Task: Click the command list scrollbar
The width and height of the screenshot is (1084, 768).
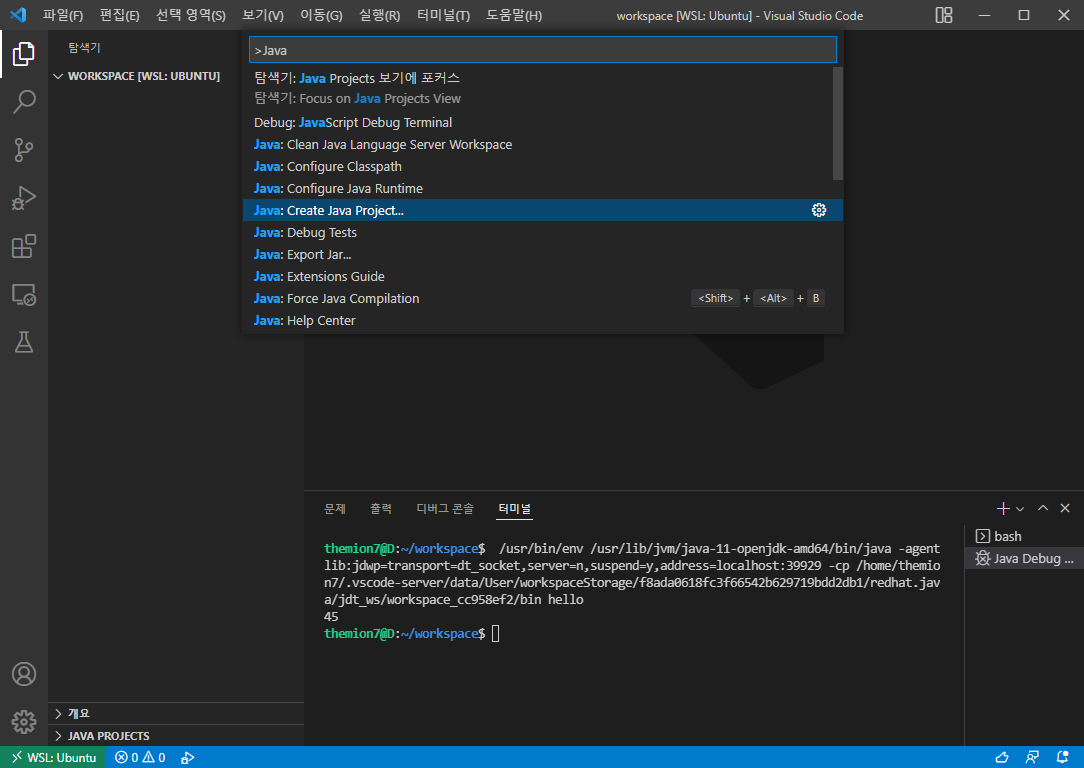Action: click(x=838, y=123)
